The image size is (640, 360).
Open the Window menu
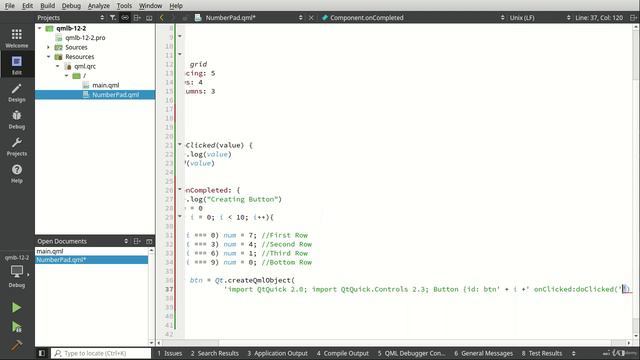(x=150, y=6)
